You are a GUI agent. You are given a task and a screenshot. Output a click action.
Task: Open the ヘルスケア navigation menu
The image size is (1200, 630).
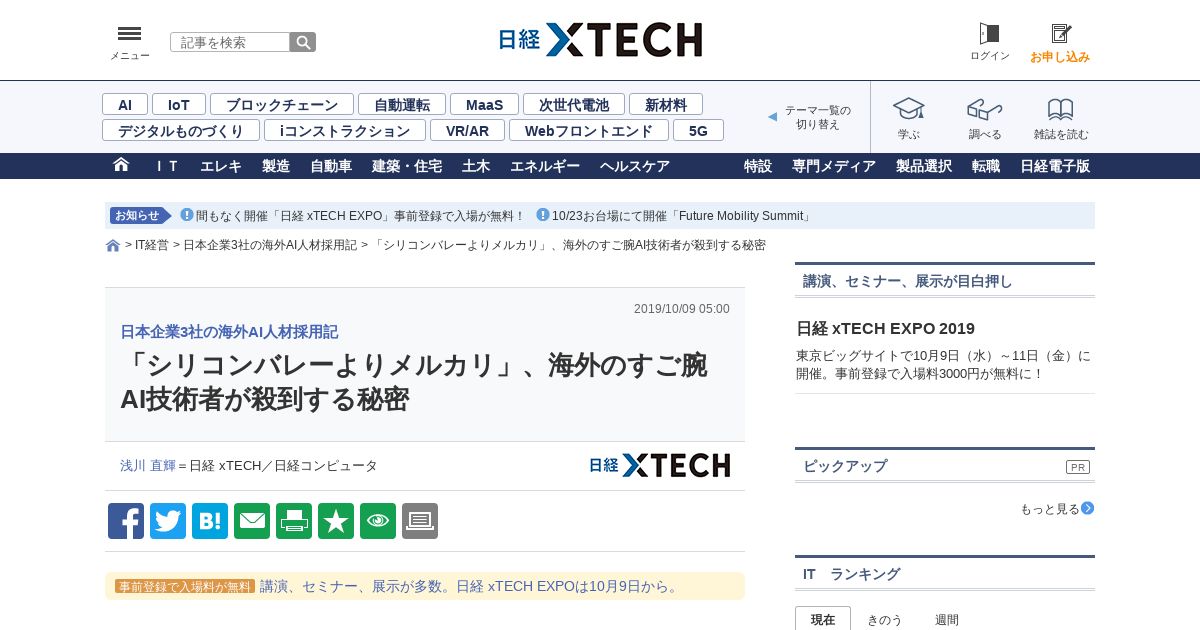click(x=635, y=166)
